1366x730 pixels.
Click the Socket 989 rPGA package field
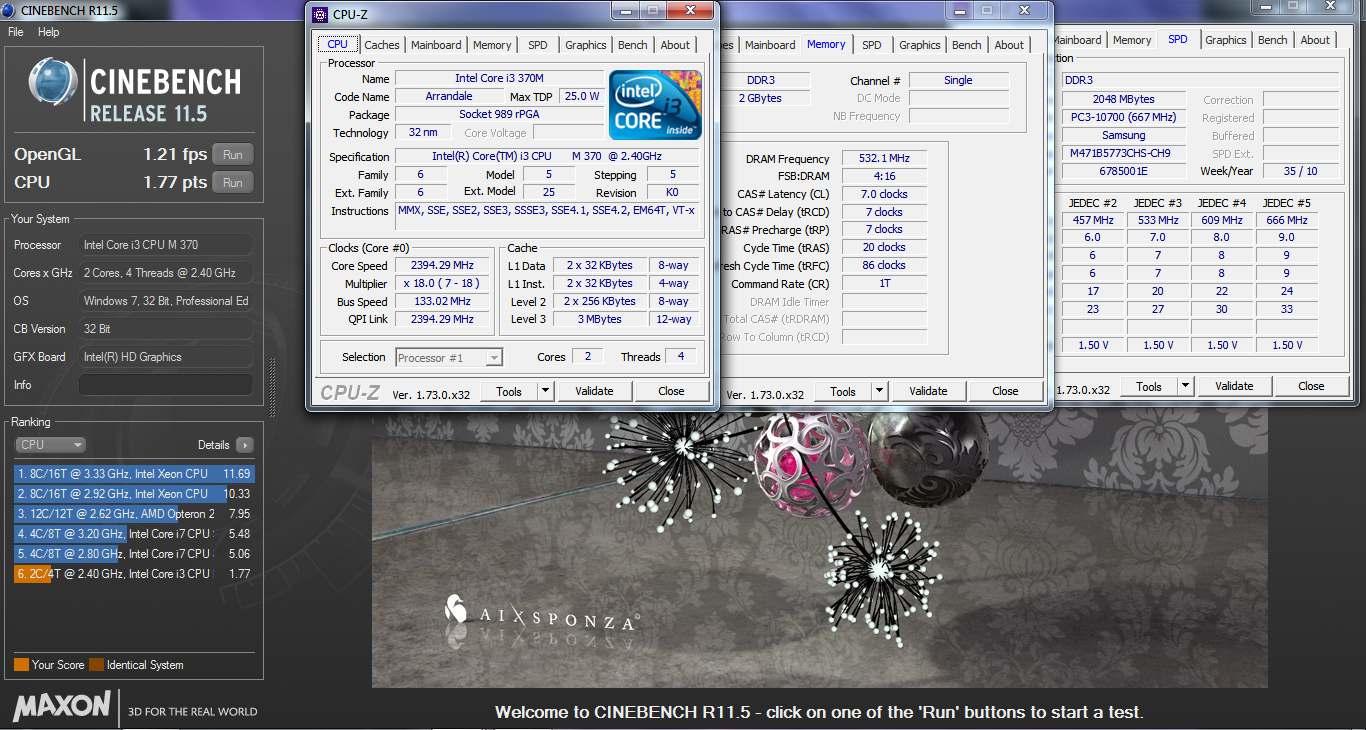tap(500, 114)
